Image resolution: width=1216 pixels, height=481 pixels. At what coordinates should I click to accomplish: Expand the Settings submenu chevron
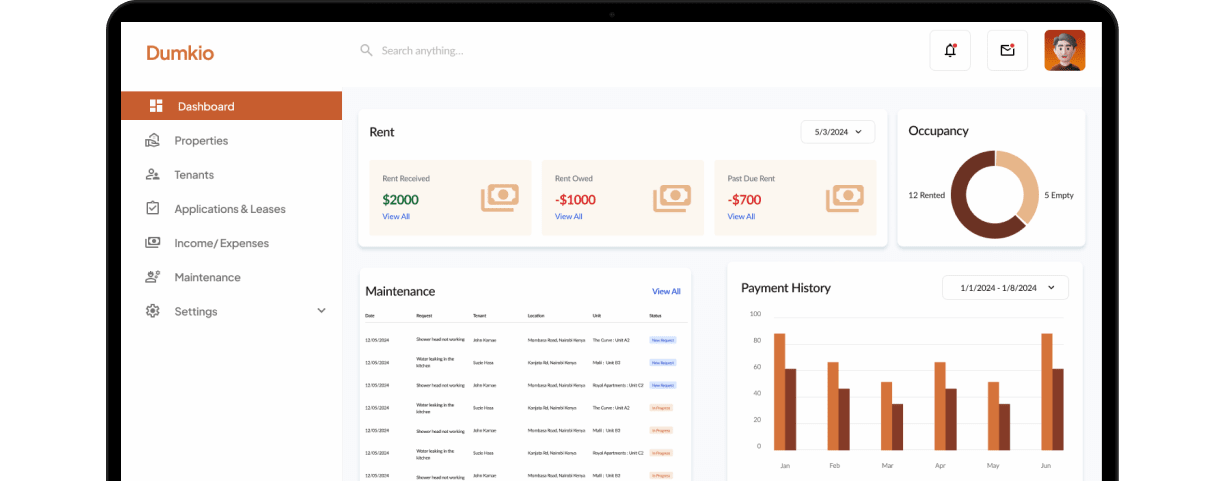tap(321, 311)
